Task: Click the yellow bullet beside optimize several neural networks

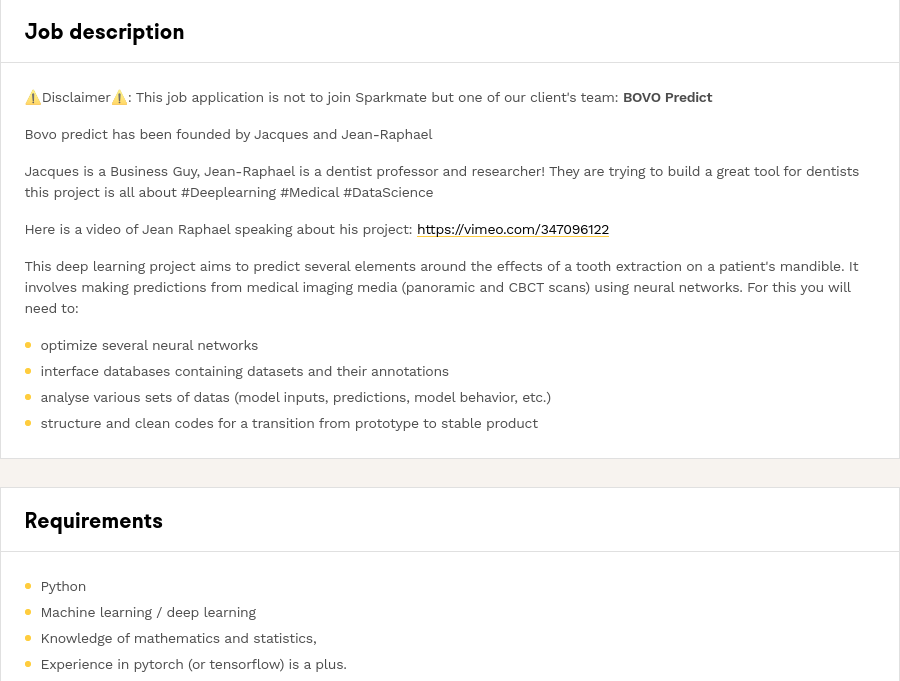Action: point(28,345)
